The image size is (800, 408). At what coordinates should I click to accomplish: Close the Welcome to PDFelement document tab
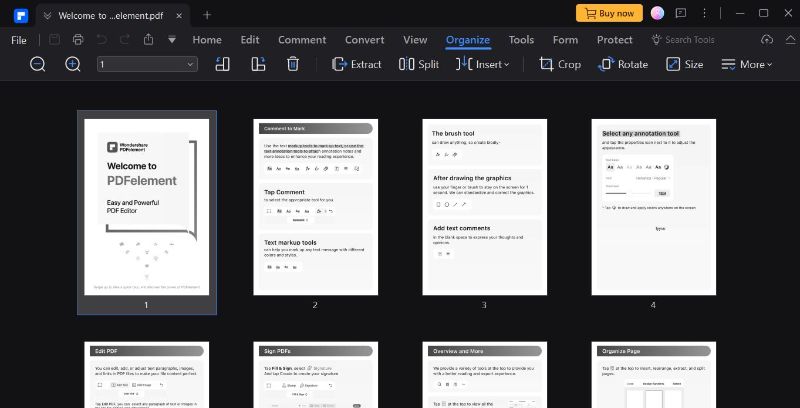(179, 15)
